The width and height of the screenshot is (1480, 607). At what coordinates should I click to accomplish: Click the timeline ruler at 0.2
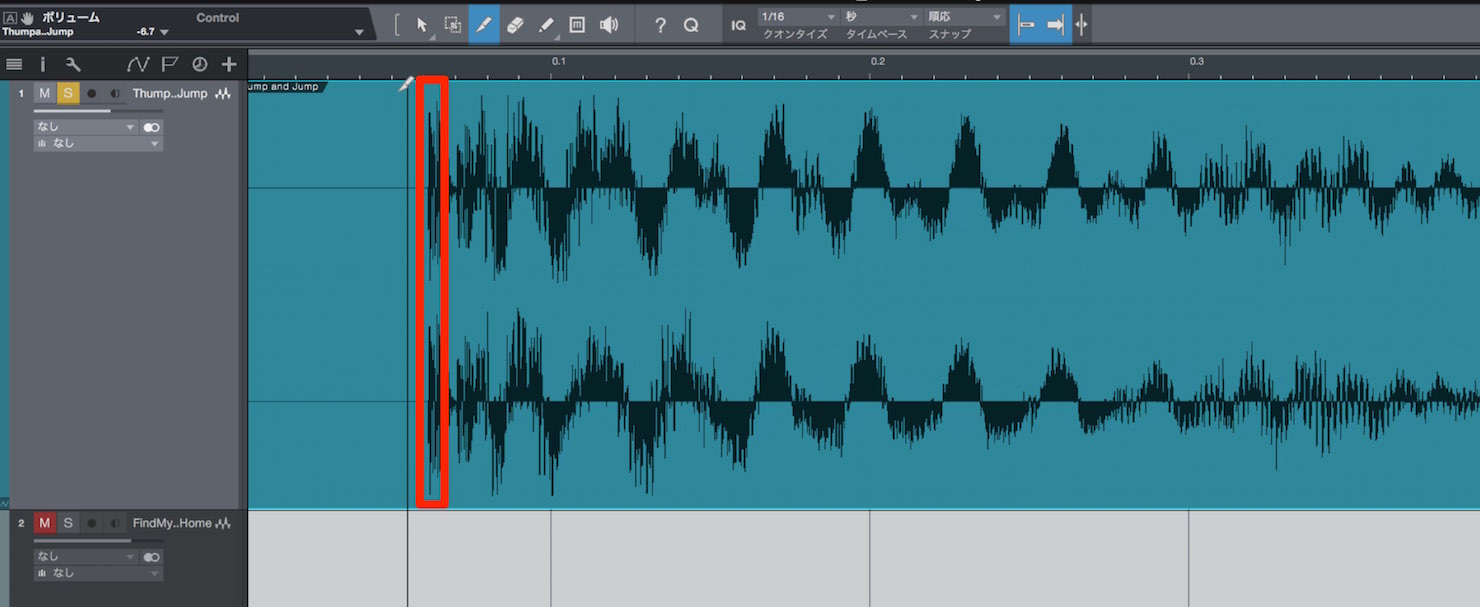click(877, 62)
